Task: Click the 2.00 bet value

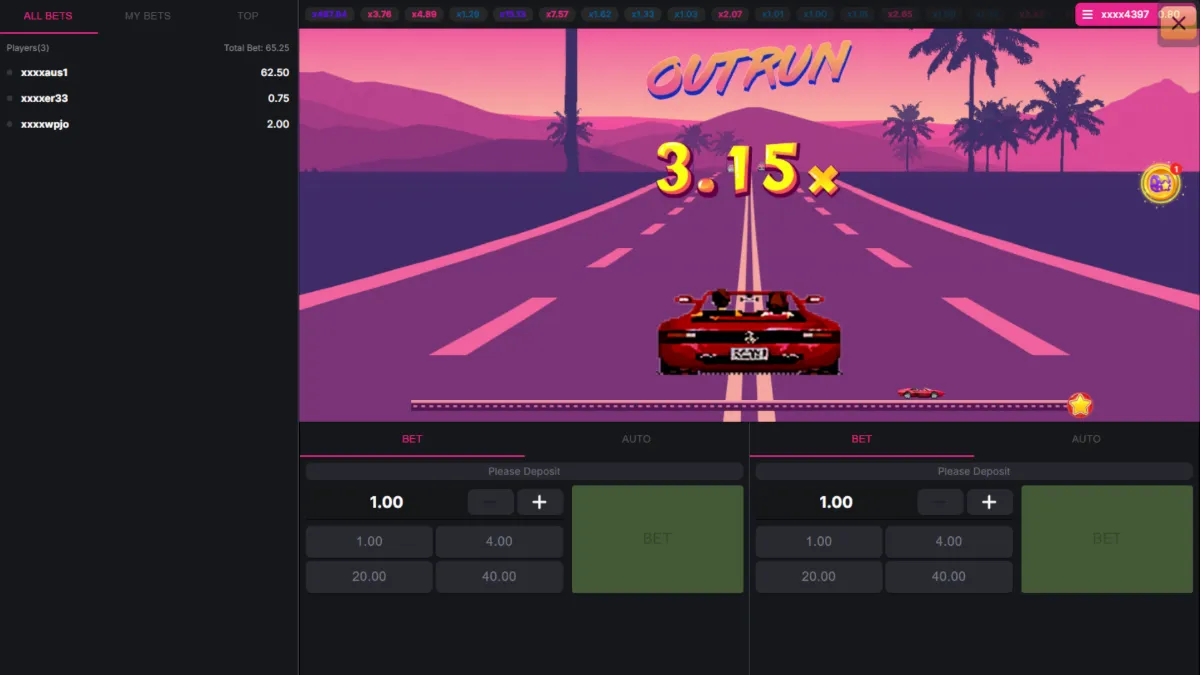Action: point(278,124)
